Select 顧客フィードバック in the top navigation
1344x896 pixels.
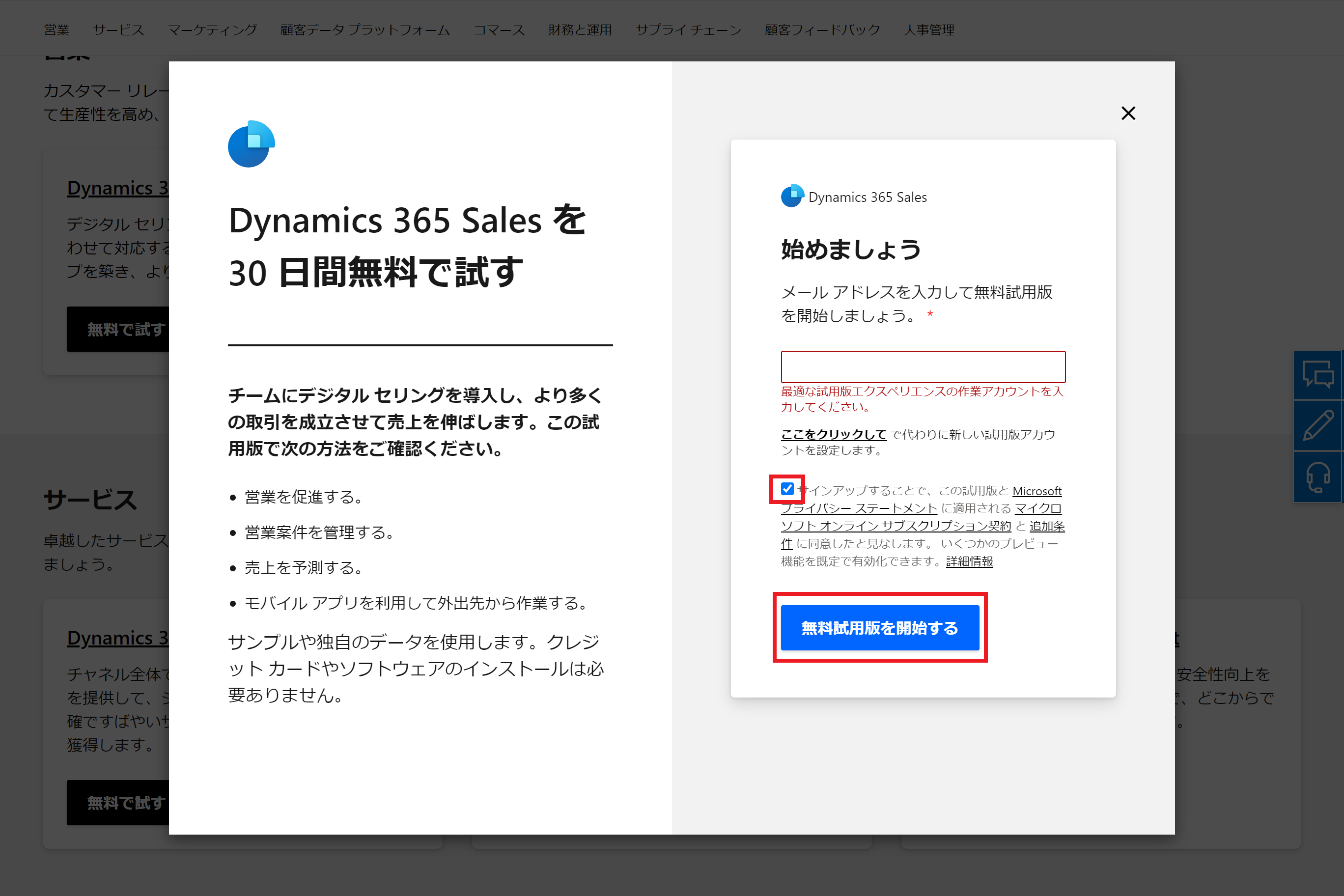coord(822,29)
